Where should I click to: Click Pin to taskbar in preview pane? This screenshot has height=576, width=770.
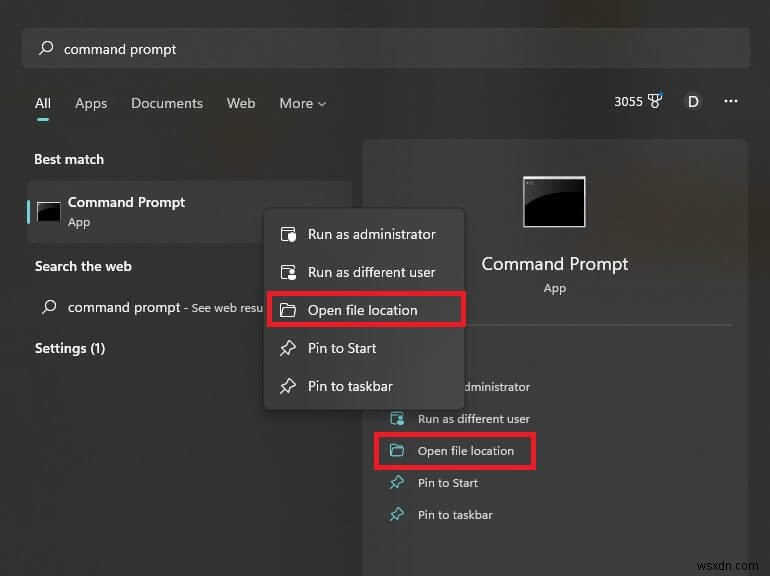click(455, 515)
